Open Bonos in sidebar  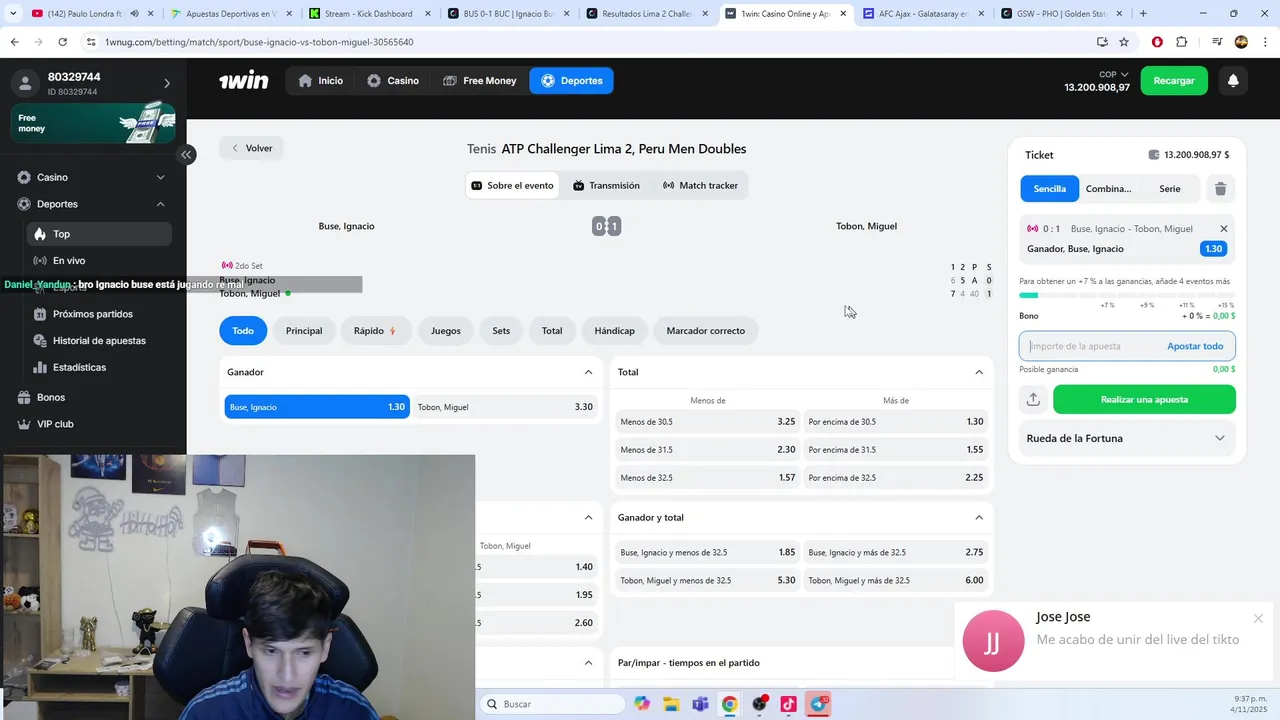pyautogui.click(x=51, y=397)
